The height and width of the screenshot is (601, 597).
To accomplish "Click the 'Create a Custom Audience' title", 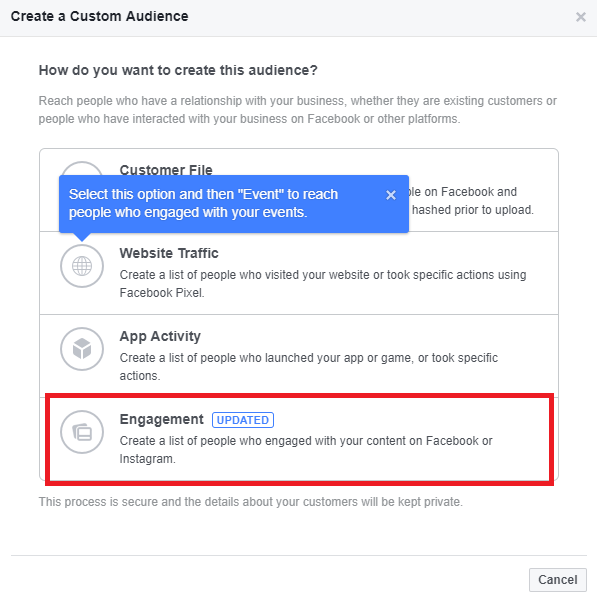I will pos(100,16).
